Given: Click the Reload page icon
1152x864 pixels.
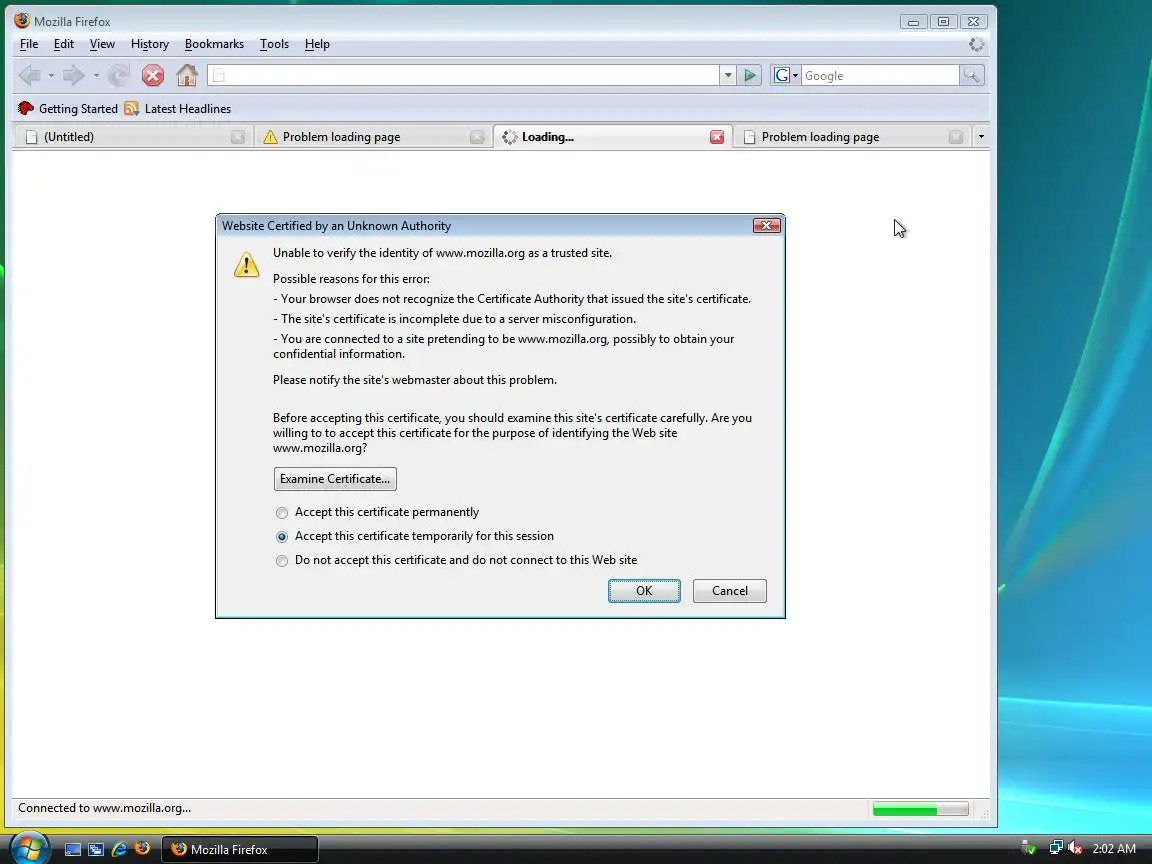Looking at the screenshot, I should pos(119,75).
